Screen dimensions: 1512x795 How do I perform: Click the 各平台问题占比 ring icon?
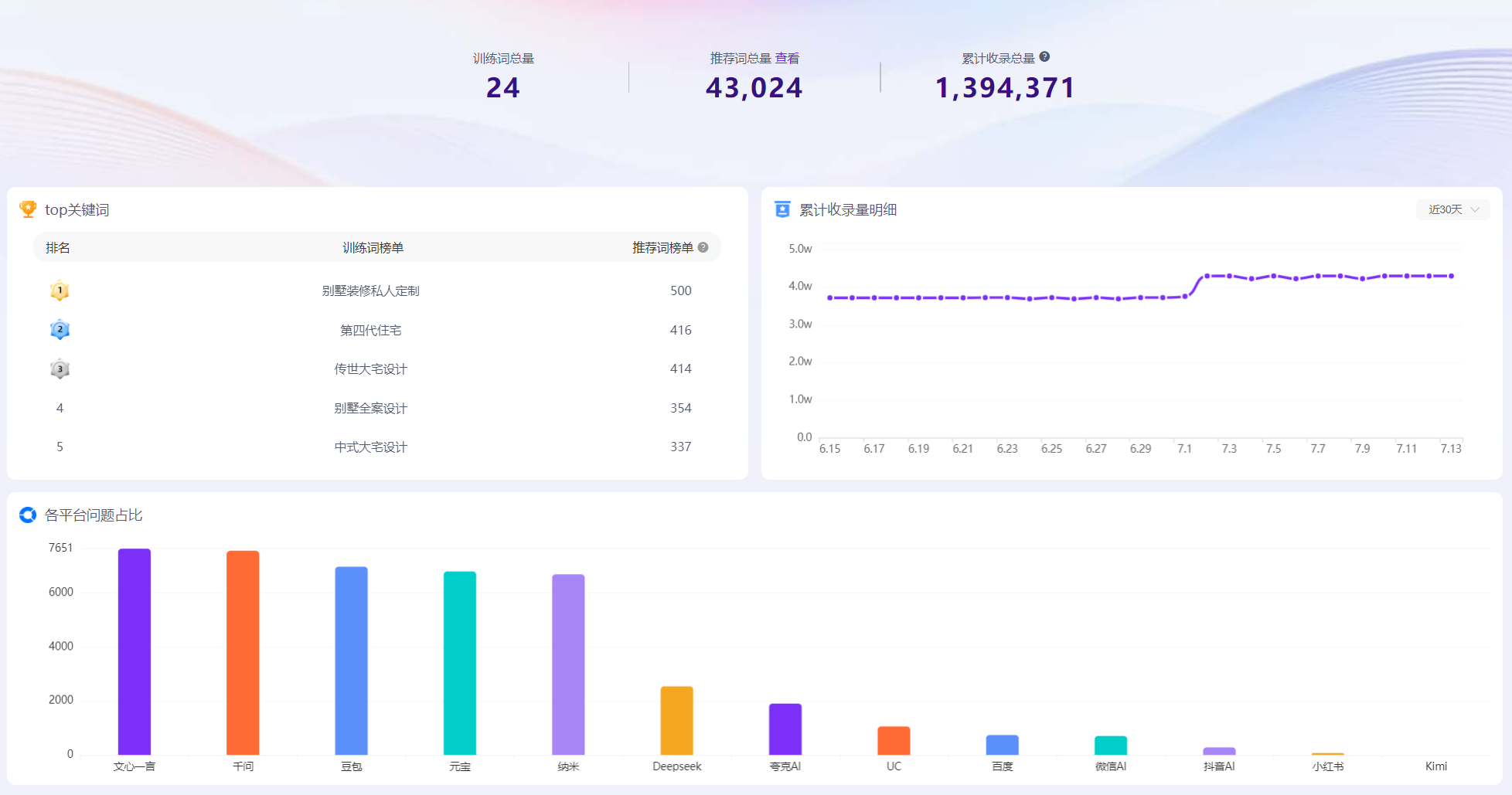28,515
